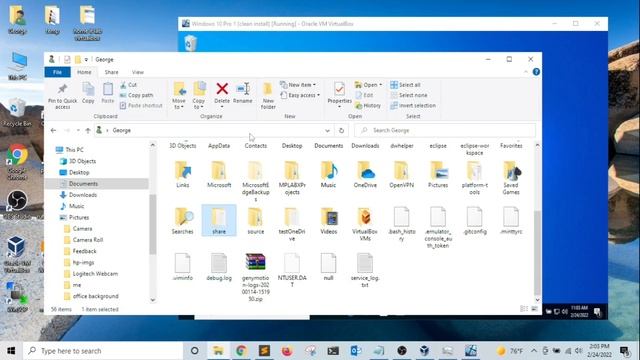Click Paste shortcut in the ribbon
Image resolution: width=640 pixels, height=360 pixels.
pos(141,105)
